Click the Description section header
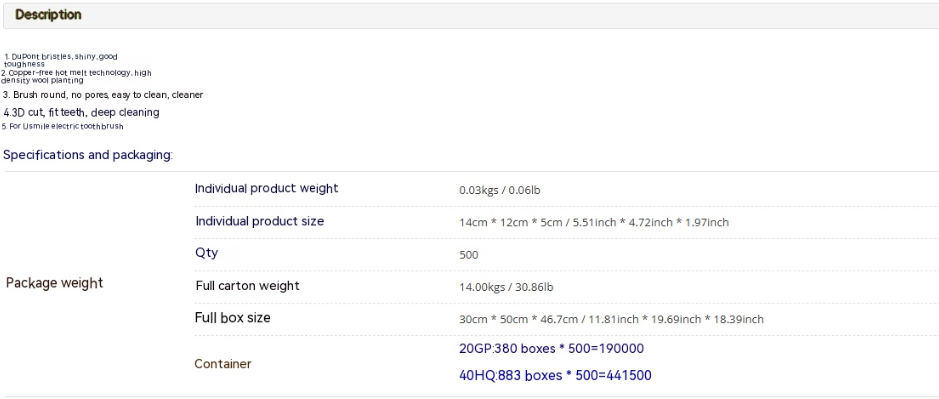This screenshot has height=399, width=939. [x=48, y=15]
